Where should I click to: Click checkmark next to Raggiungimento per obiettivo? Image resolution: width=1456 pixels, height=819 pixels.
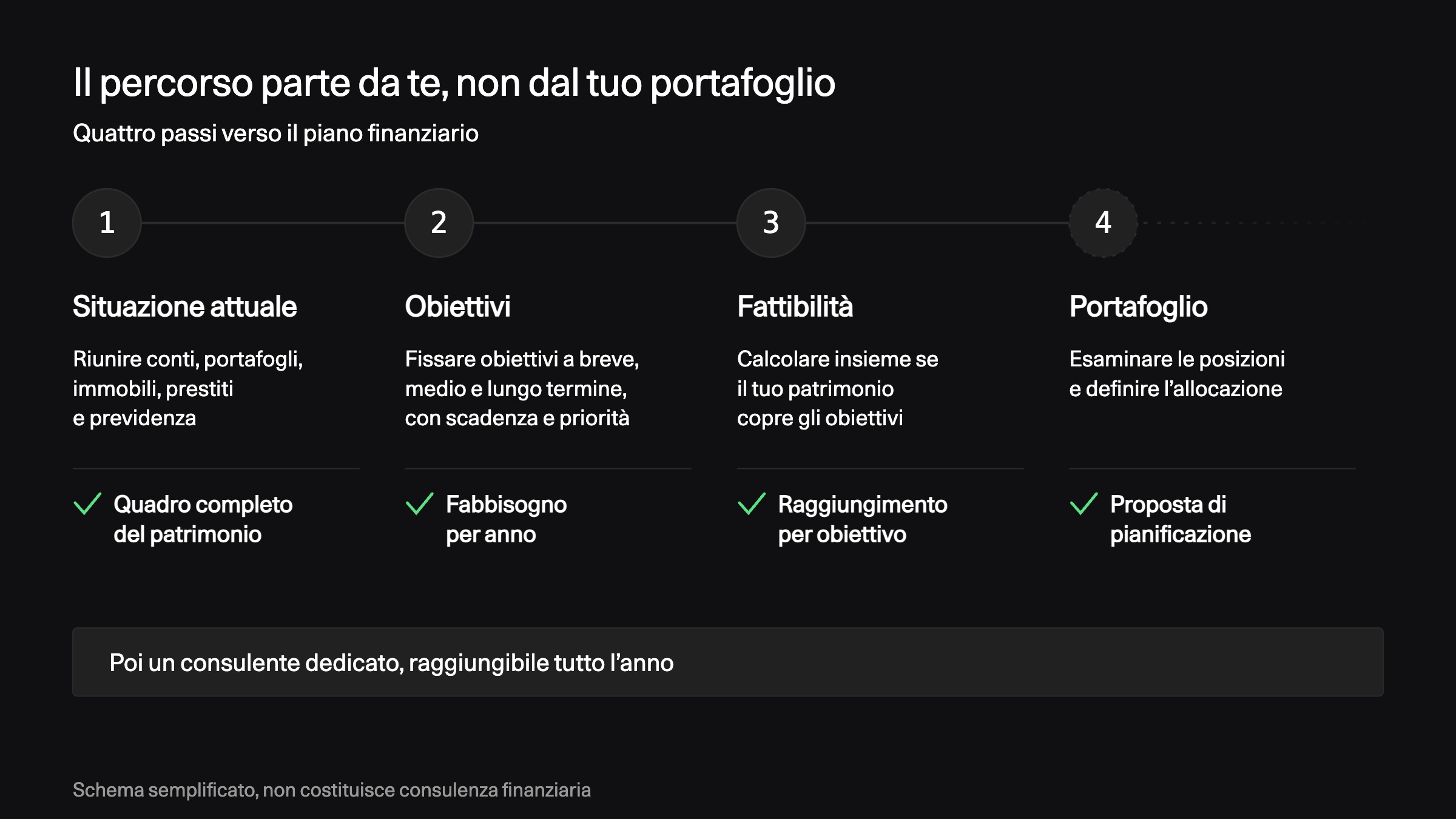[752, 504]
